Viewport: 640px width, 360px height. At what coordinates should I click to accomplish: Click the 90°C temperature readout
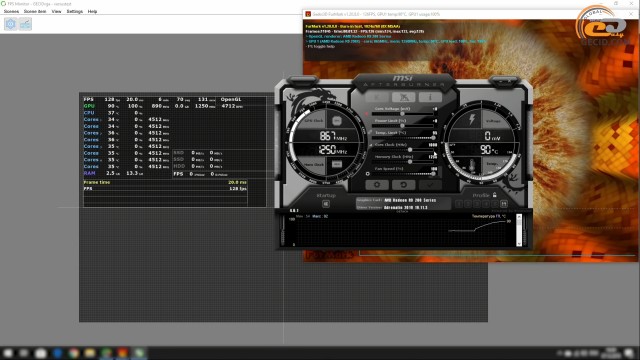click(x=489, y=150)
